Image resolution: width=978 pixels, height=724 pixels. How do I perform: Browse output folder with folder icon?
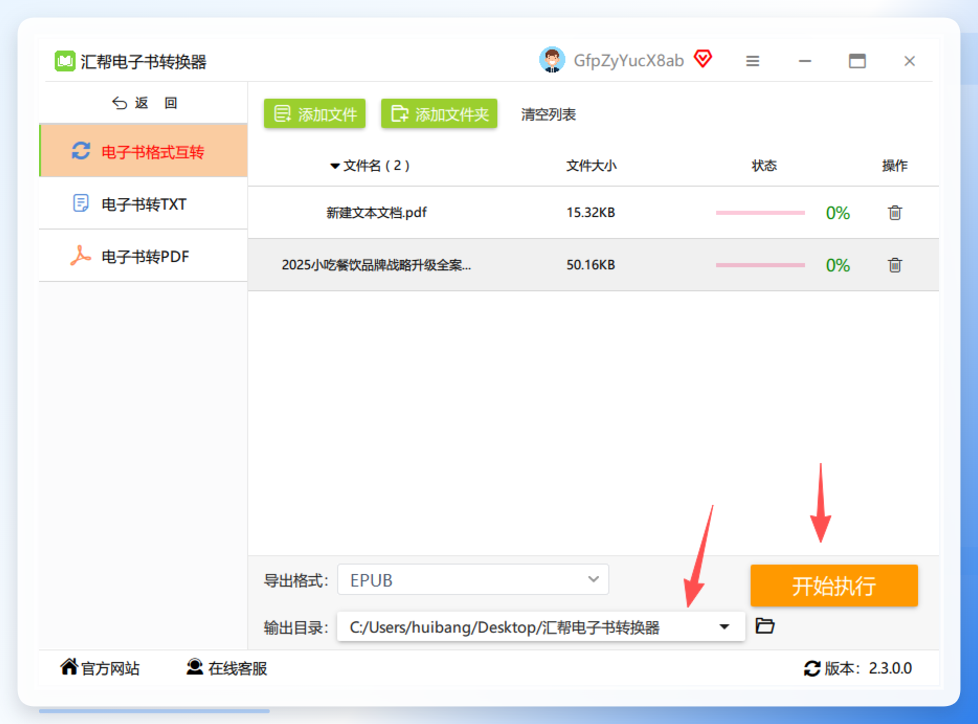(x=765, y=625)
